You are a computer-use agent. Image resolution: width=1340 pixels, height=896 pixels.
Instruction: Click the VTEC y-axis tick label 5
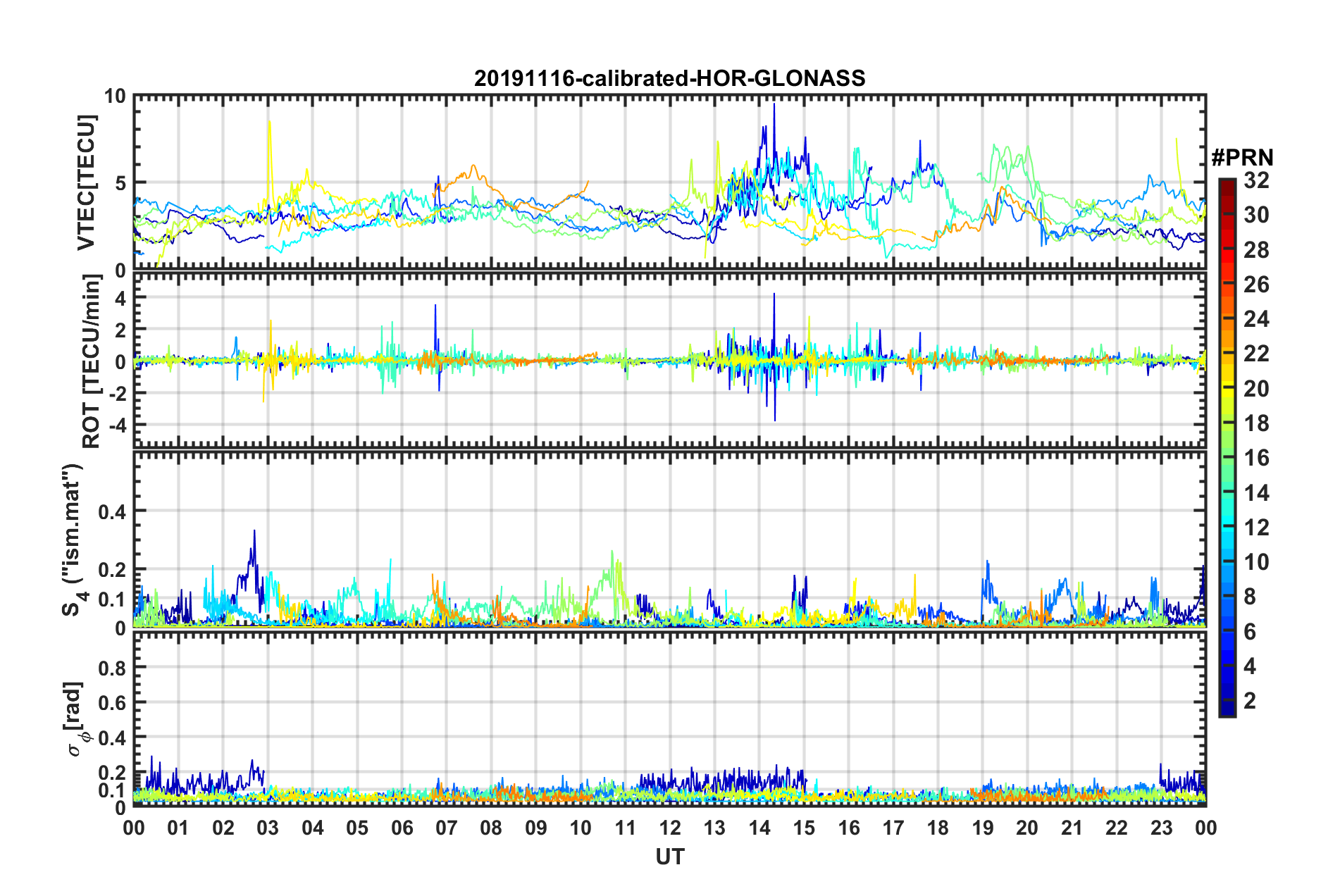click(120, 183)
